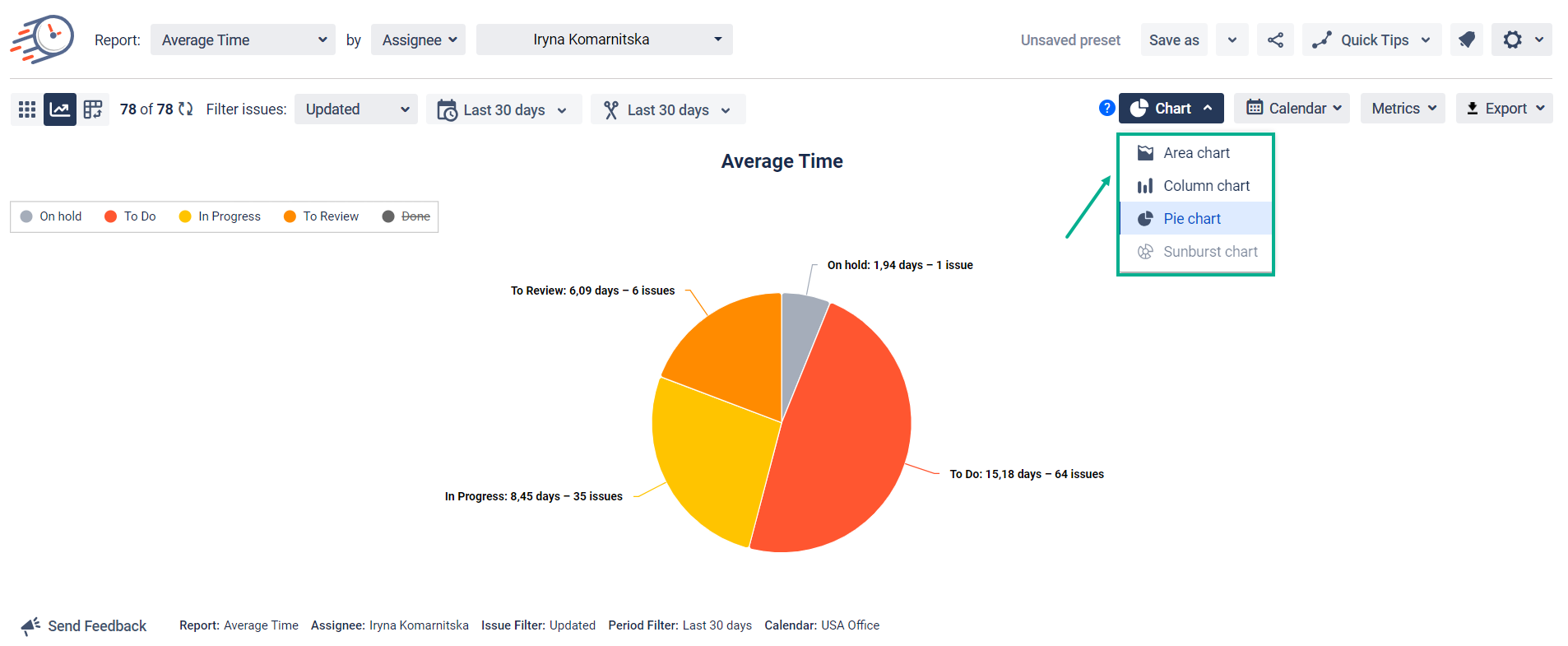The width and height of the screenshot is (1568, 646).
Task: Click the share preset icon
Action: pyautogui.click(x=1275, y=40)
